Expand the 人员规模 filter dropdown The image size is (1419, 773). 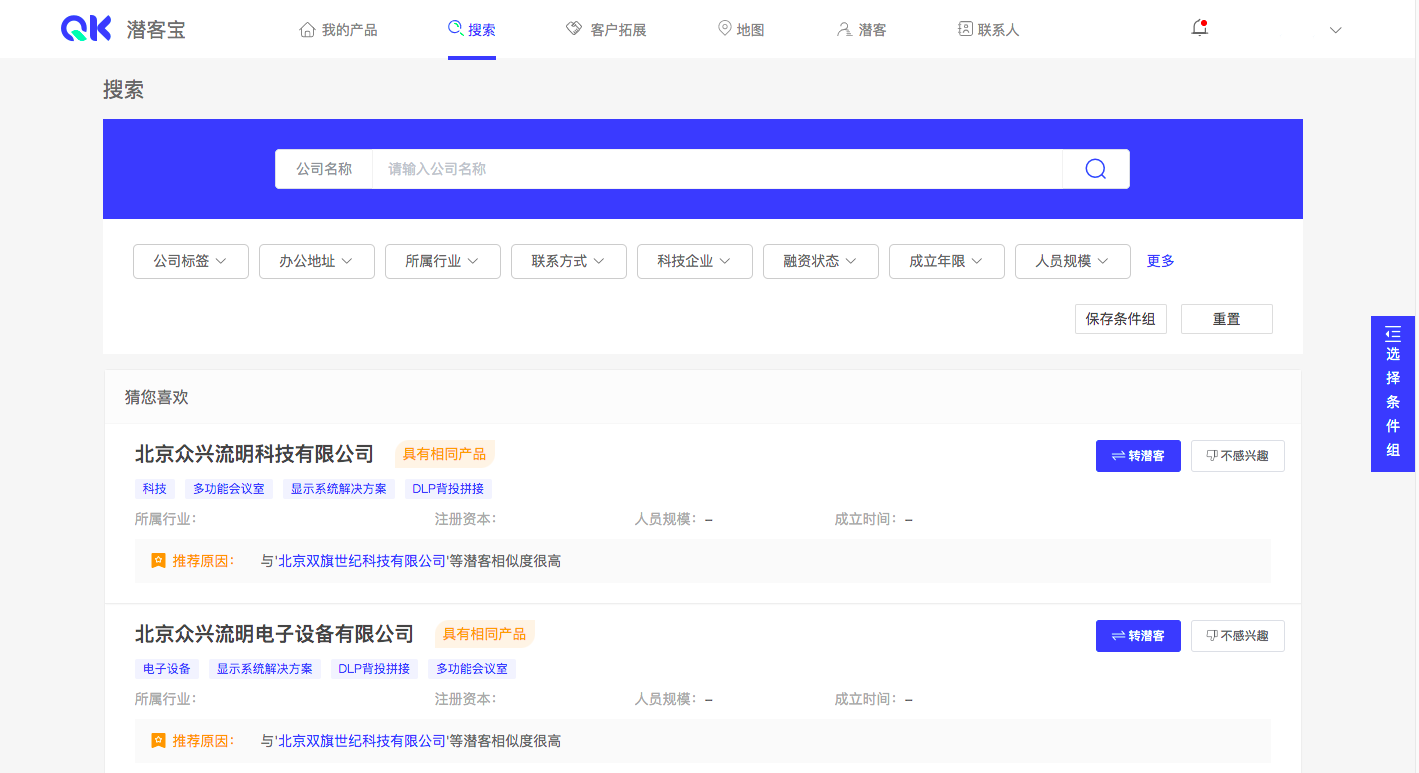tap(1073, 261)
